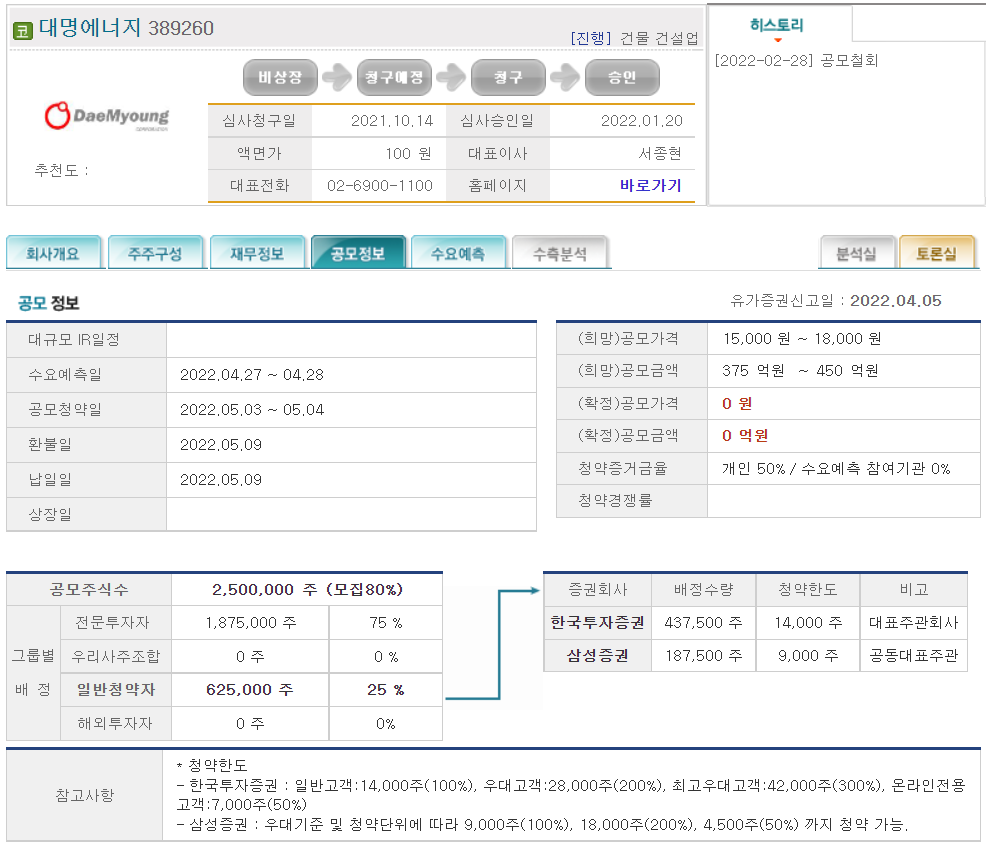Click approval date 2022.01.20
Screen dimensions: 986x847
(x=641, y=121)
